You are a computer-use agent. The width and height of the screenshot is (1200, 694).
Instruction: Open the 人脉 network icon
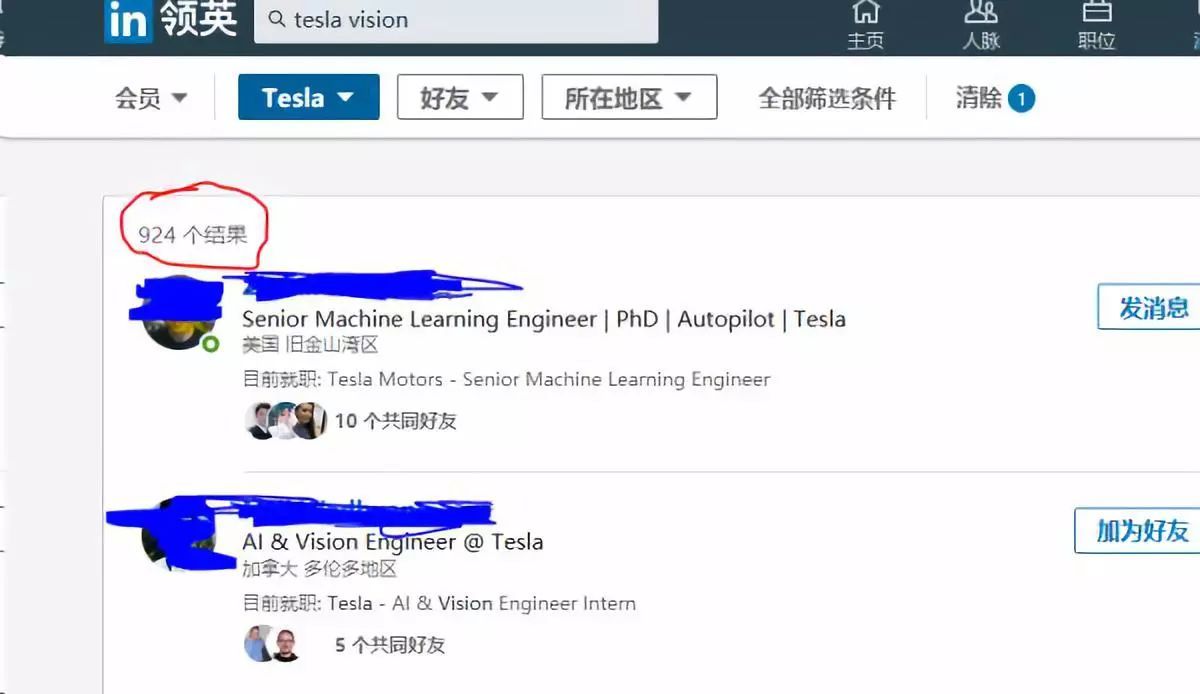[981, 25]
